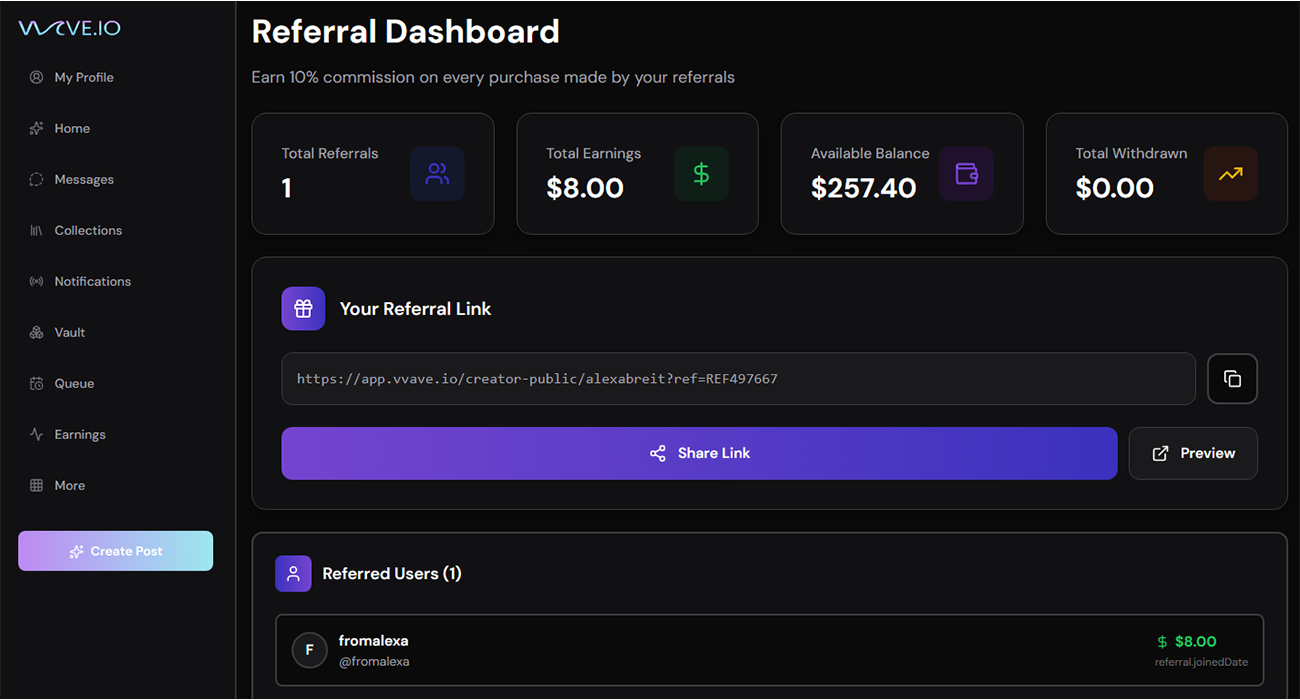Image resolution: width=1300 pixels, height=700 pixels.
Task: Open My Profile in sidebar
Action: pyautogui.click(x=83, y=77)
